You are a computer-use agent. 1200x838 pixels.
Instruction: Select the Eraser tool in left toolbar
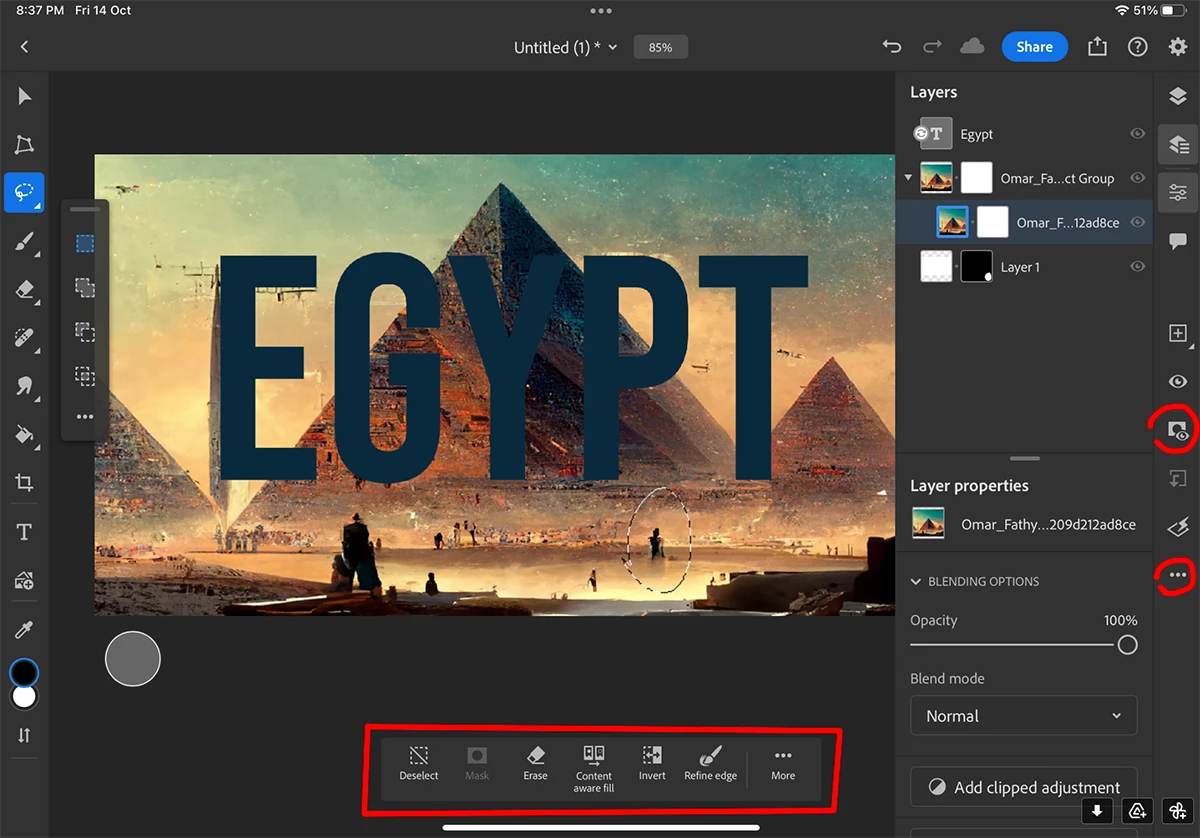pos(24,290)
